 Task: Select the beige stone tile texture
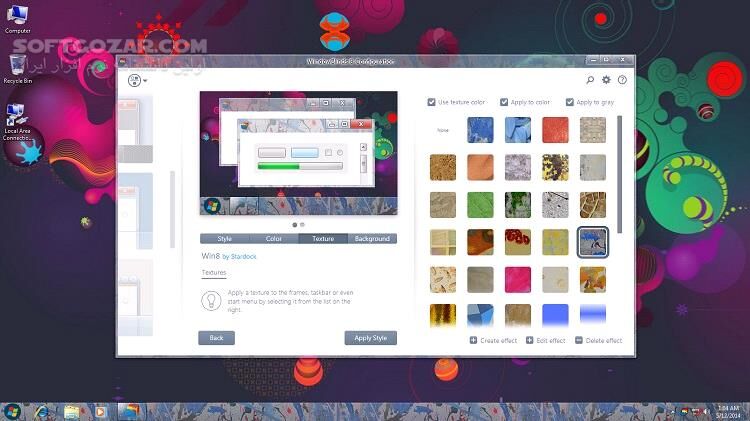[x=593, y=130]
